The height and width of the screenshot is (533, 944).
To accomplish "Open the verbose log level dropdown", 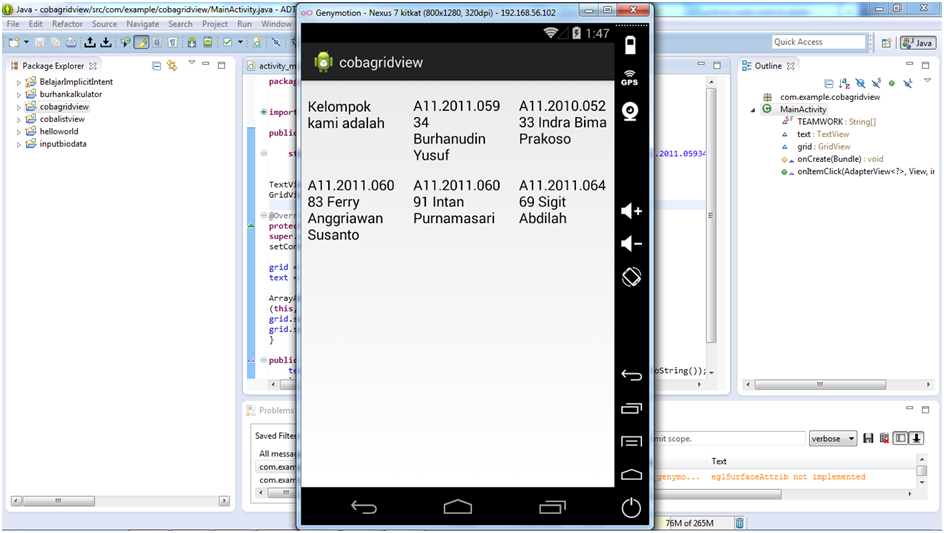I will click(x=833, y=438).
